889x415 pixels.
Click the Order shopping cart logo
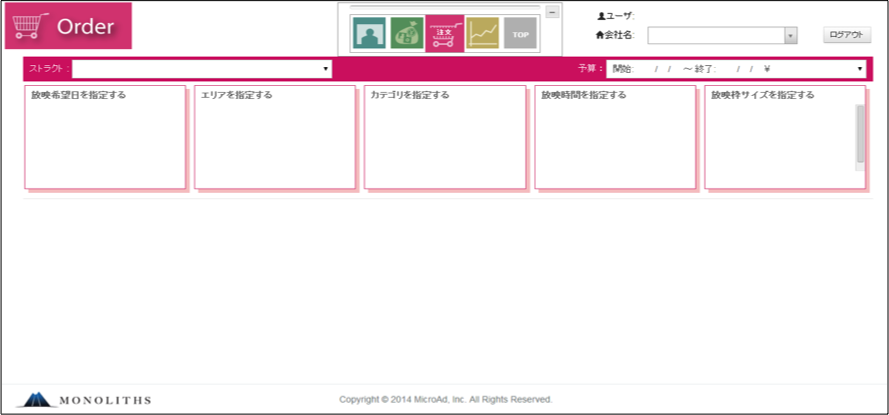click(68, 27)
